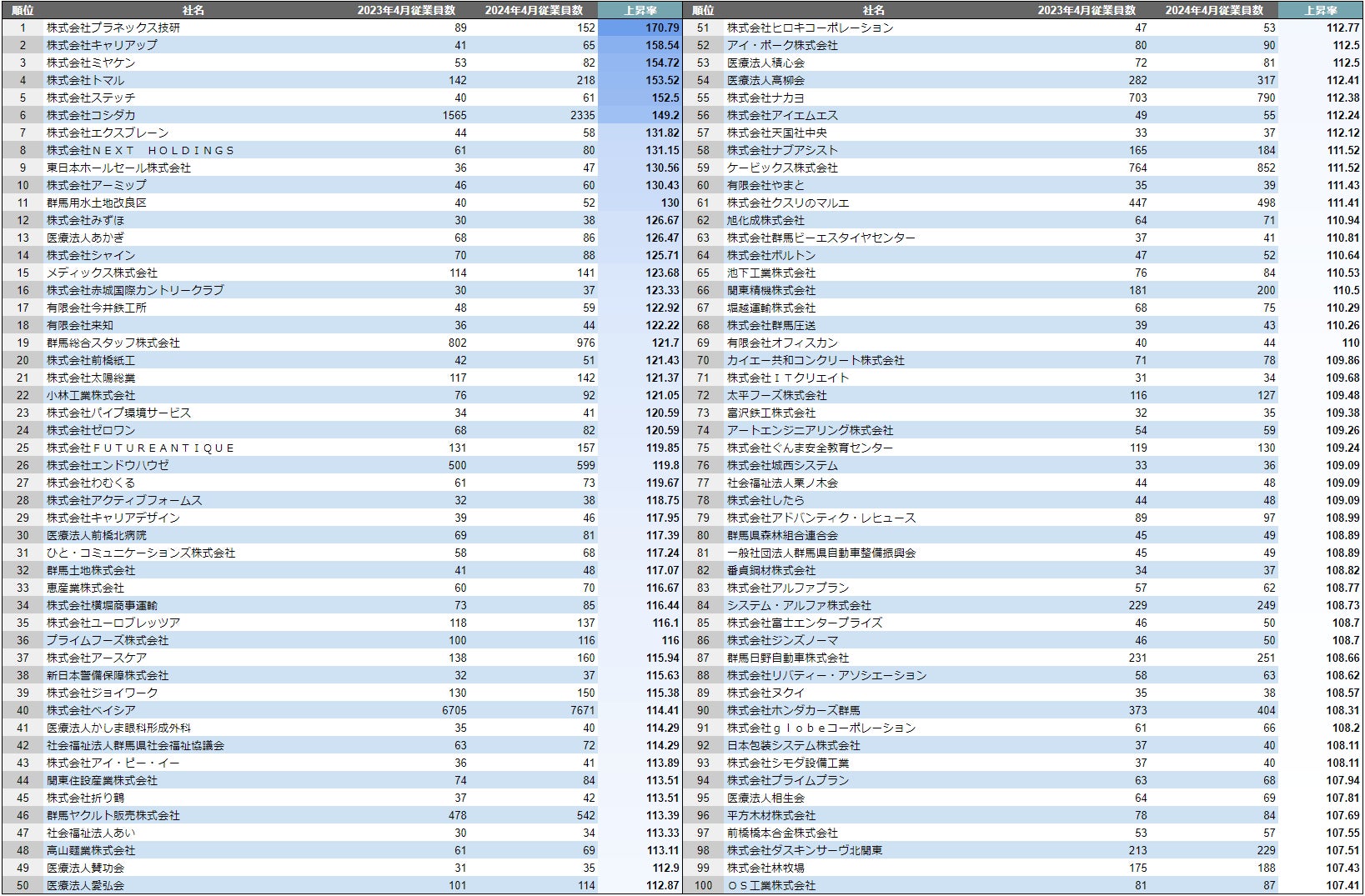The width and height of the screenshot is (1365, 896).
Task: Select the 新日本警備保障株式会社 cell
Action: (108, 675)
